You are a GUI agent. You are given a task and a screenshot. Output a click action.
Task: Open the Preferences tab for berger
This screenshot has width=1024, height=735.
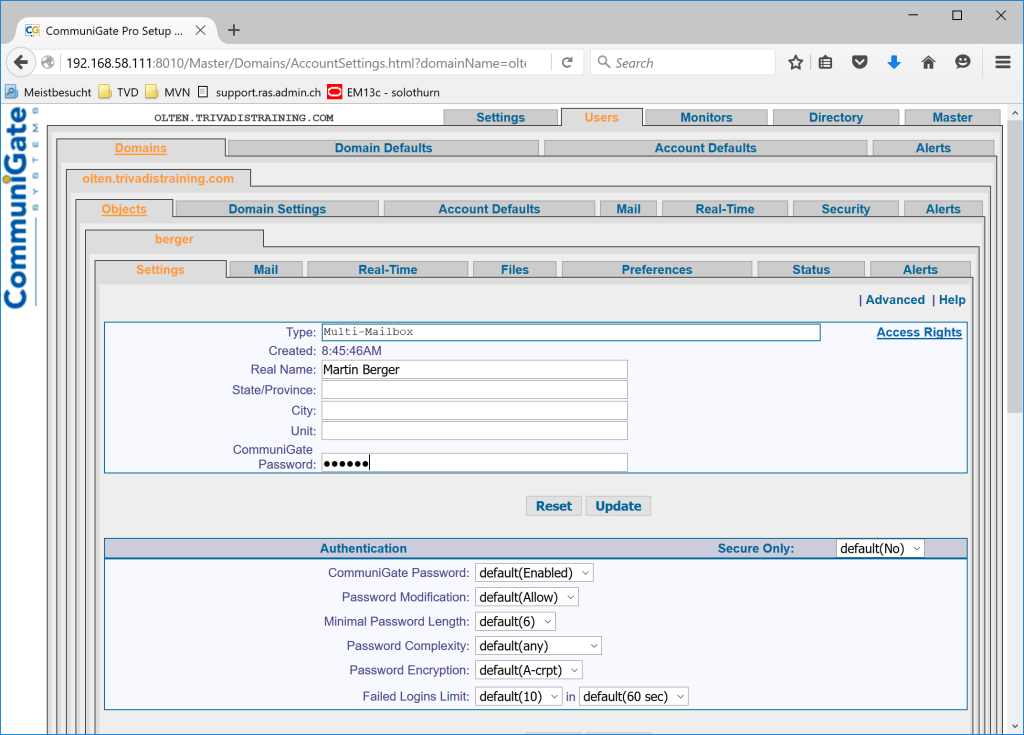[x=656, y=270]
